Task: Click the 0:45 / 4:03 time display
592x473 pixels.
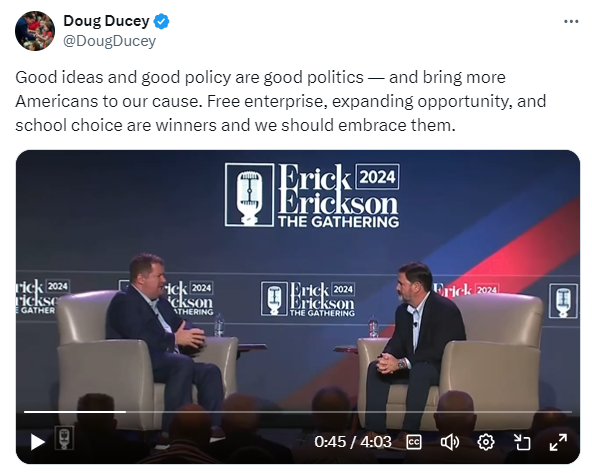Action: point(353,442)
